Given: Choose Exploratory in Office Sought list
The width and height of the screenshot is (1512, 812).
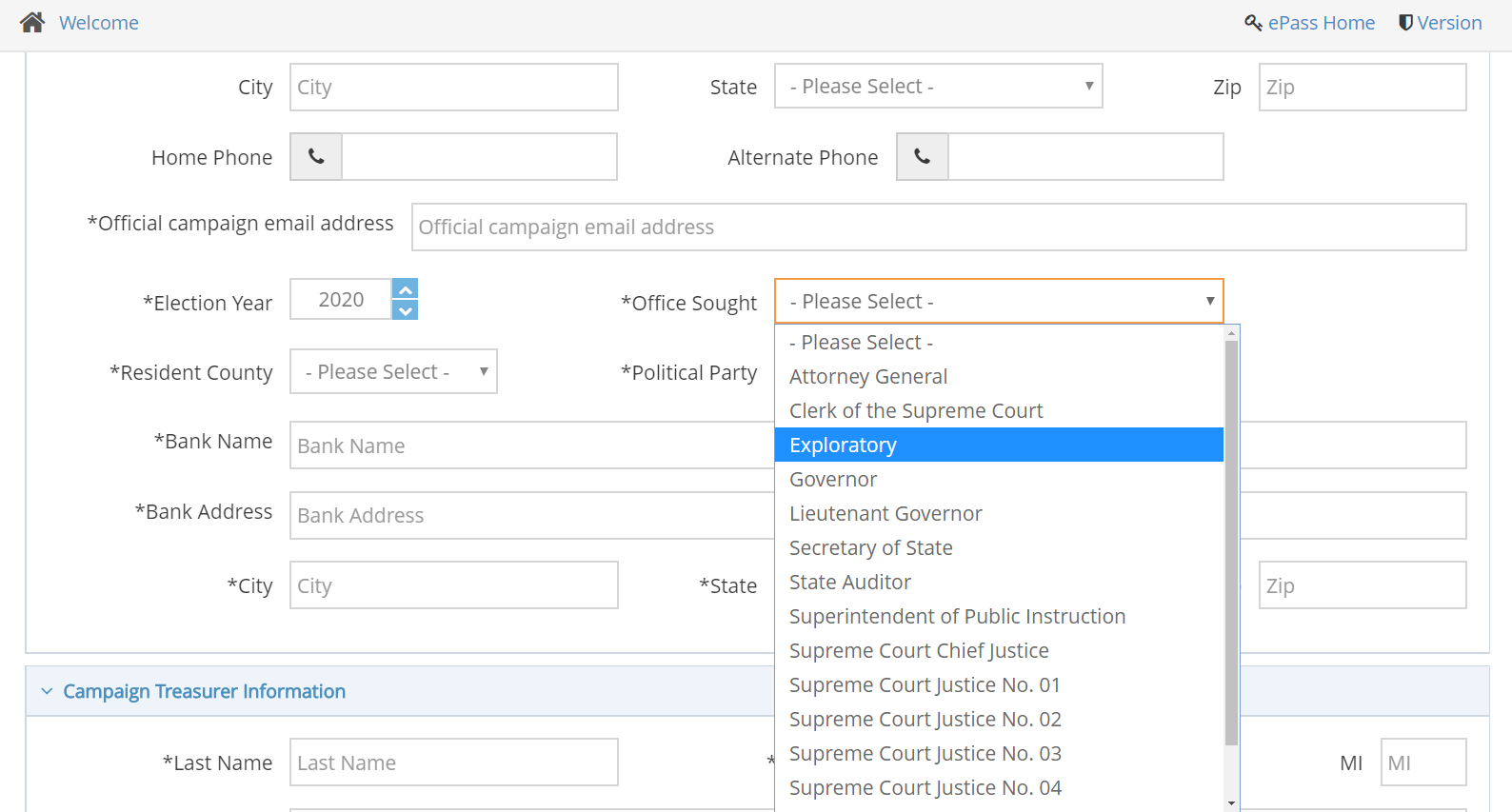Looking at the screenshot, I should (843, 446).
